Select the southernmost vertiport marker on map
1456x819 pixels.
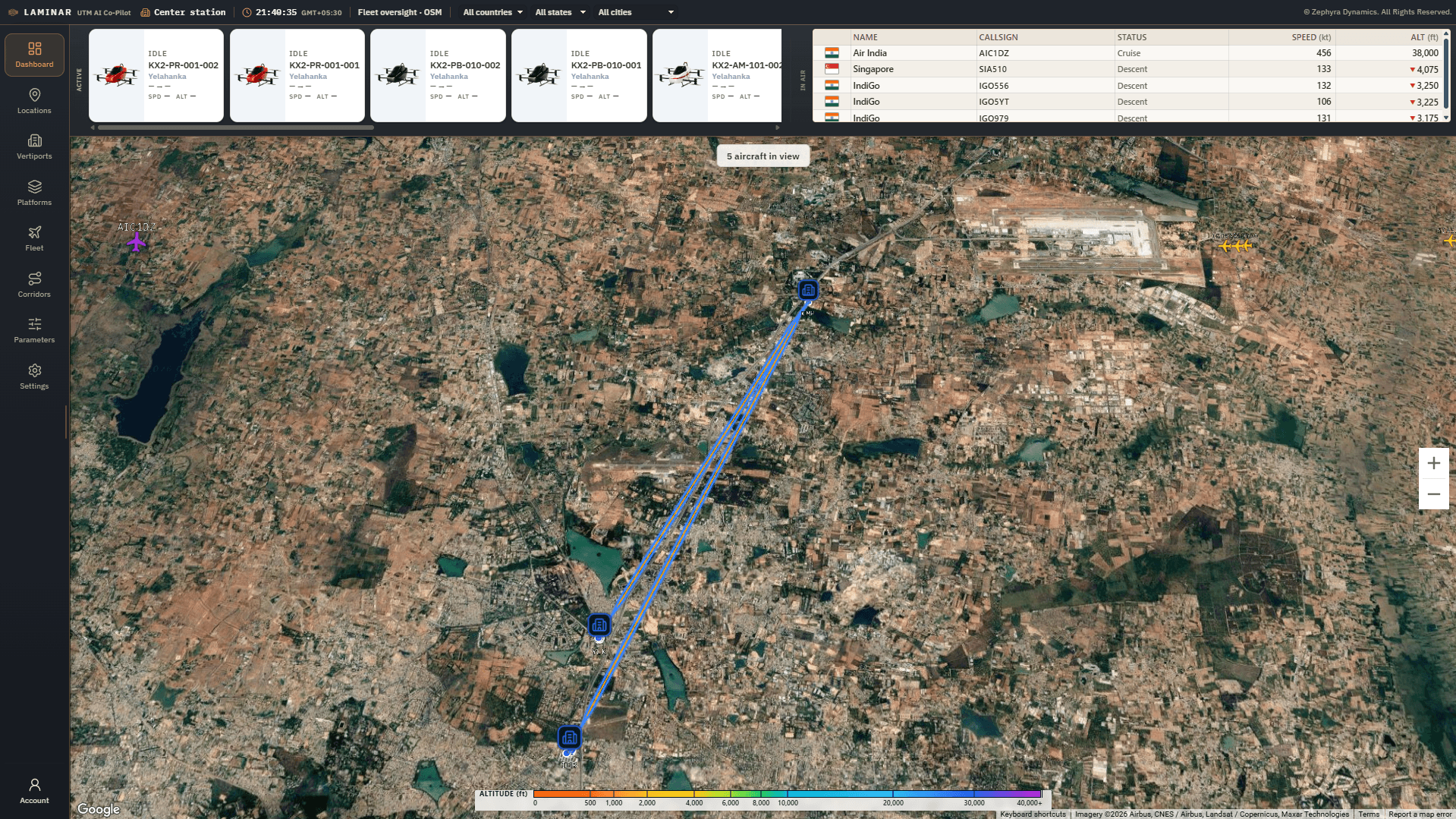coord(569,737)
